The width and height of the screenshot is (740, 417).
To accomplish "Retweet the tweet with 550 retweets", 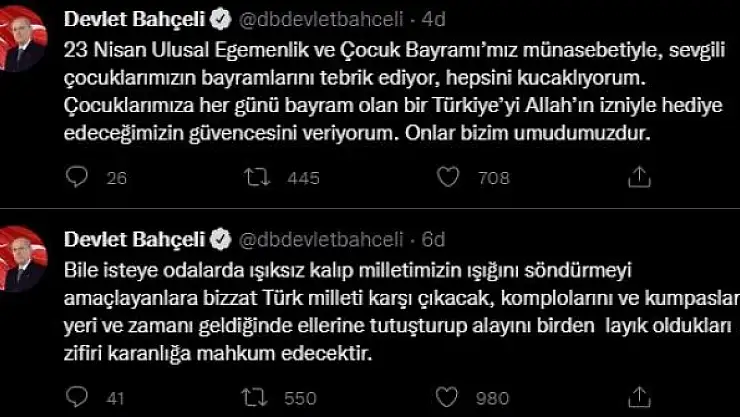I will (258, 398).
